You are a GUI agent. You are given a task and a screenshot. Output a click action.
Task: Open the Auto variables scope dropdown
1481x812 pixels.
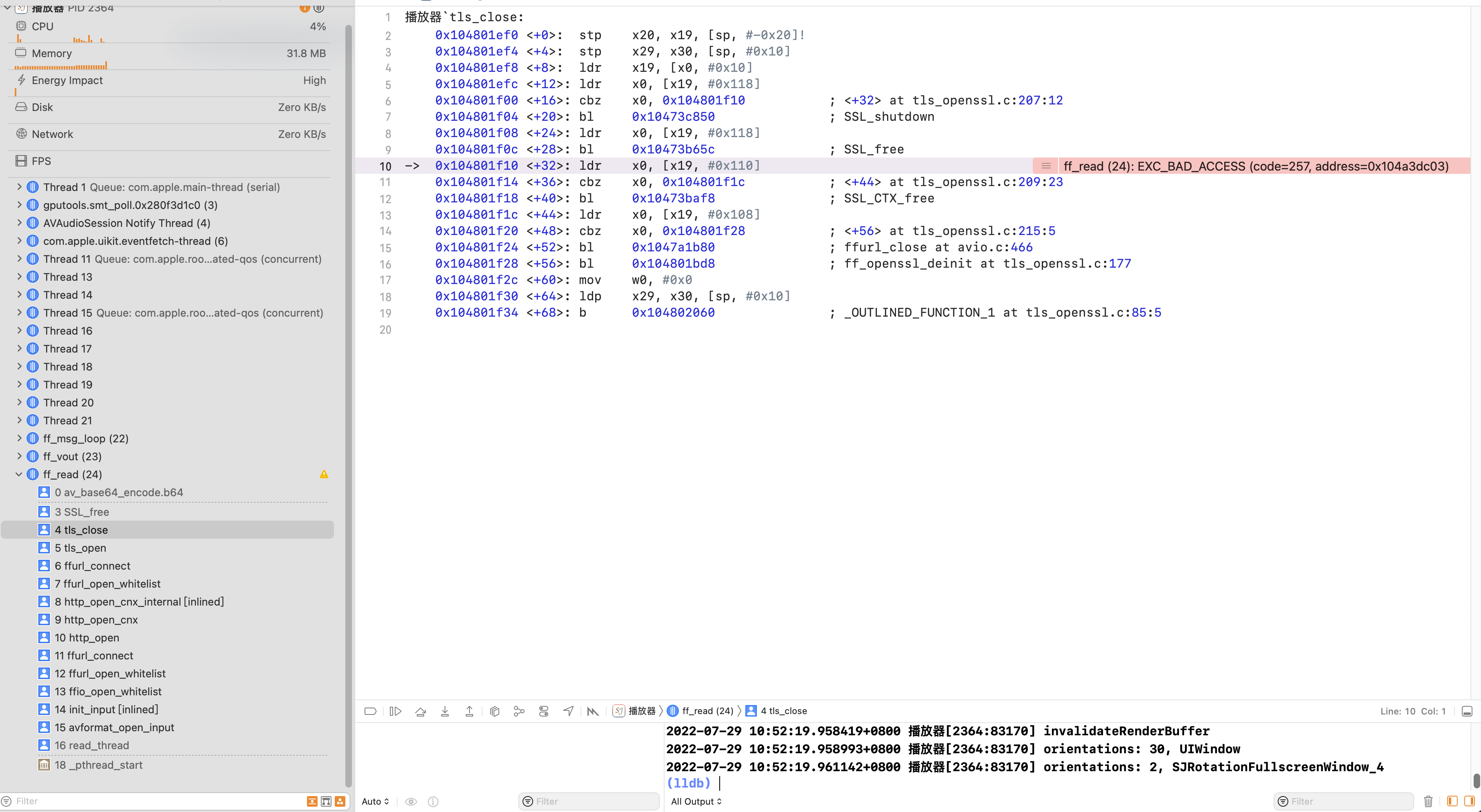pyautogui.click(x=376, y=801)
